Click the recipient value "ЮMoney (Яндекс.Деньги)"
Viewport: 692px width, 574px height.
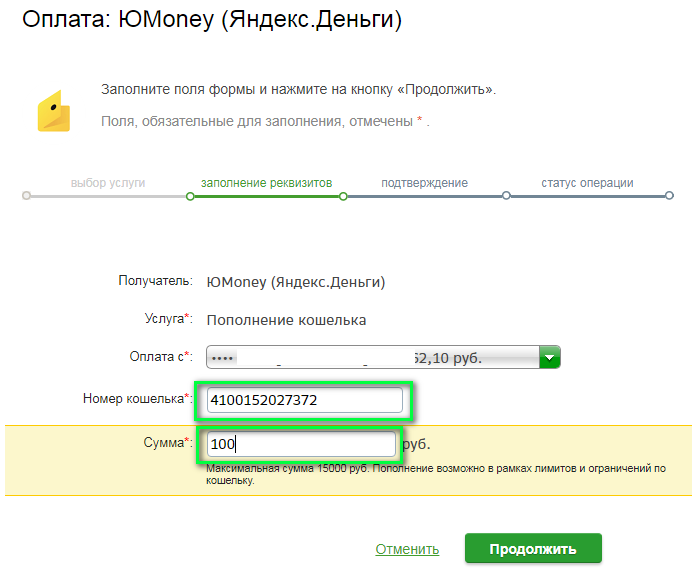click(x=295, y=283)
